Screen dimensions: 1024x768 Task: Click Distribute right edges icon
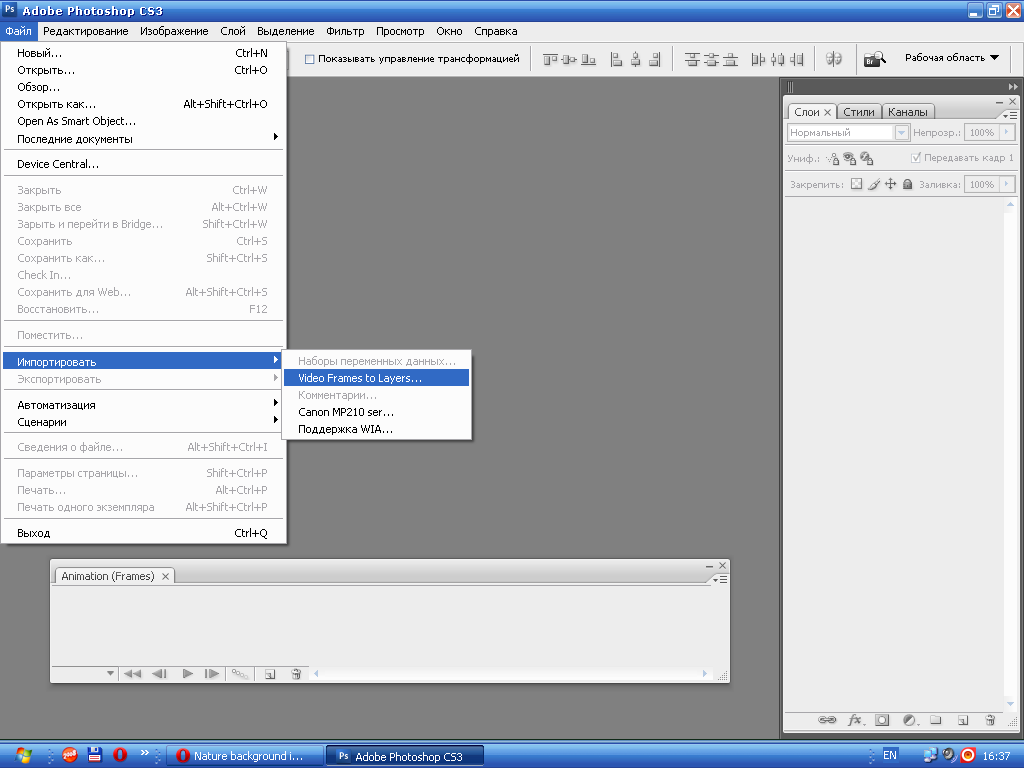pos(796,59)
